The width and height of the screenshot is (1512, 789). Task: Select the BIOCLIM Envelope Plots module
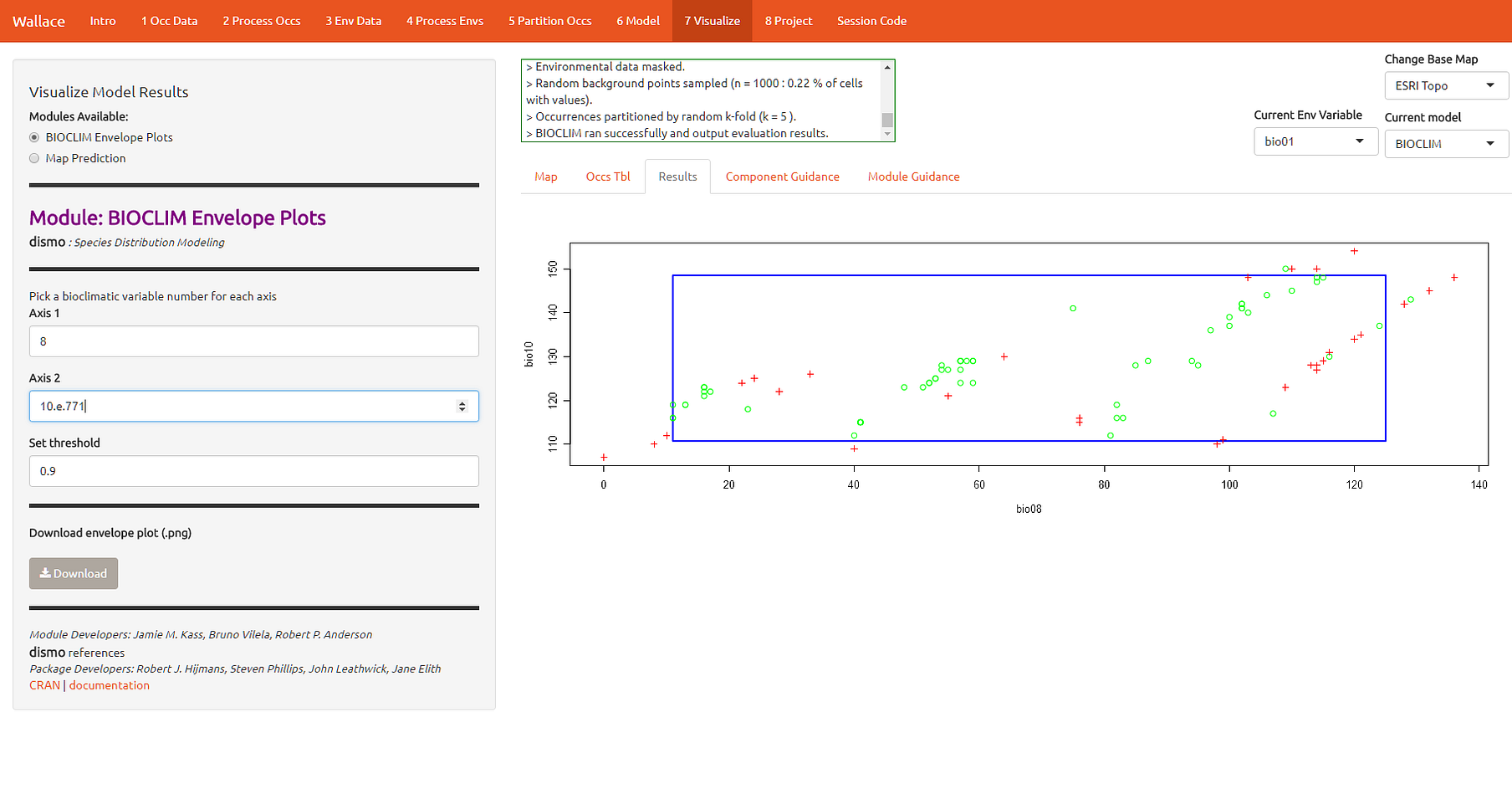pyautogui.click(x=34, y=137)
